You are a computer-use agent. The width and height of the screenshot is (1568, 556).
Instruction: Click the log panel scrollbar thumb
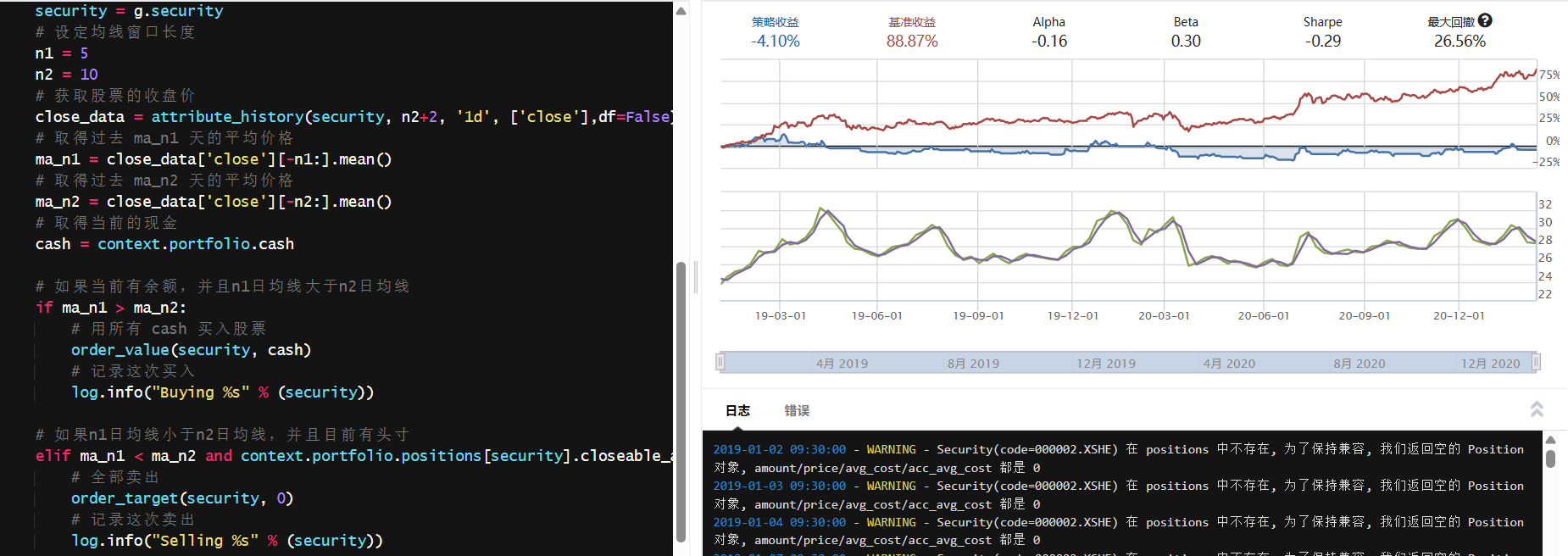tap(1550, 459)
